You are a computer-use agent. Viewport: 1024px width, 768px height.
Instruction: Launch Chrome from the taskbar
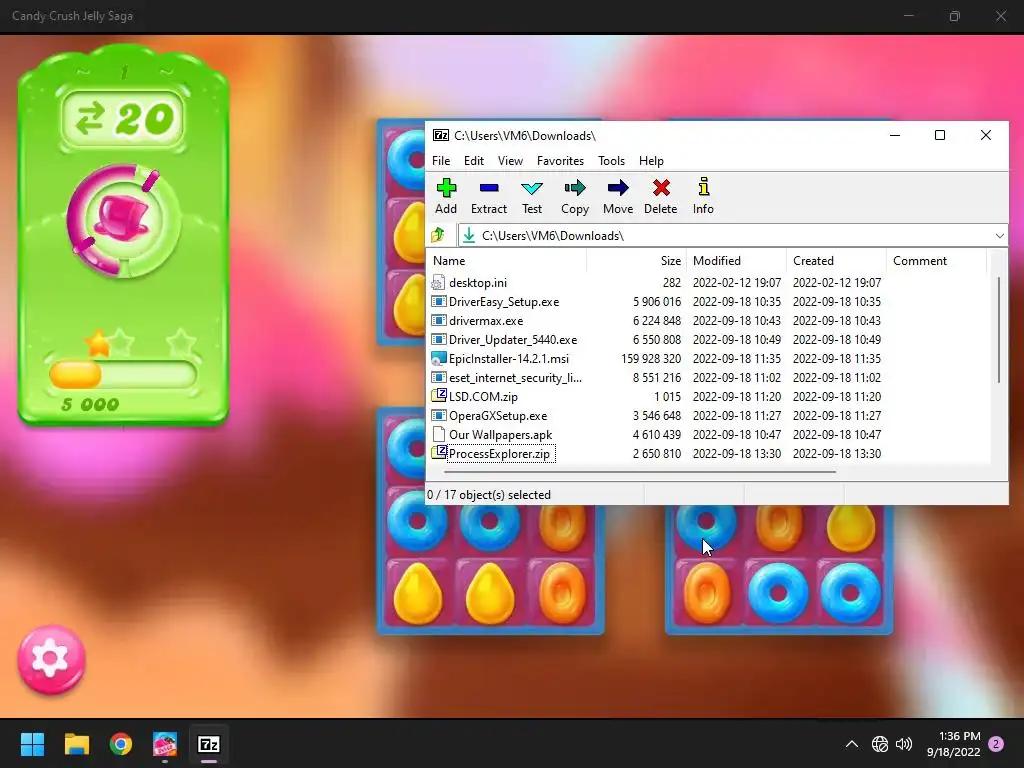click(121, 744)
